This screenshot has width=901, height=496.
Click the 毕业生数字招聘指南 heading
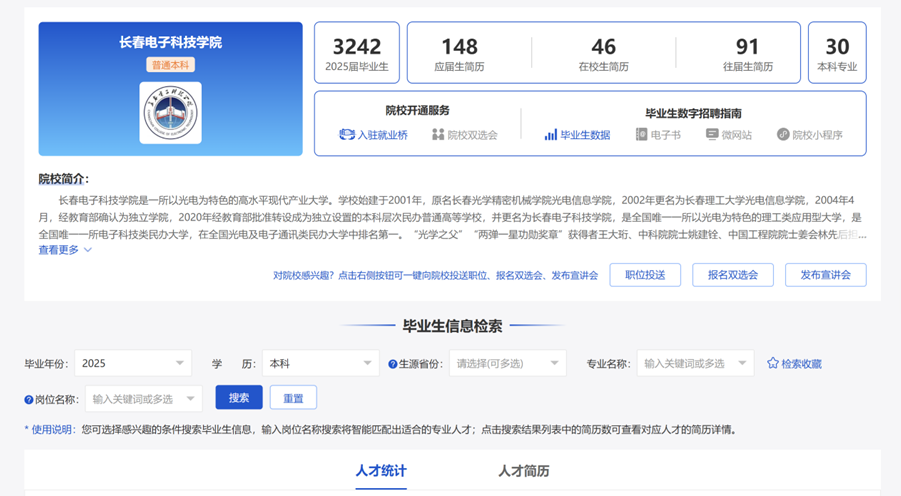(694, 113)
